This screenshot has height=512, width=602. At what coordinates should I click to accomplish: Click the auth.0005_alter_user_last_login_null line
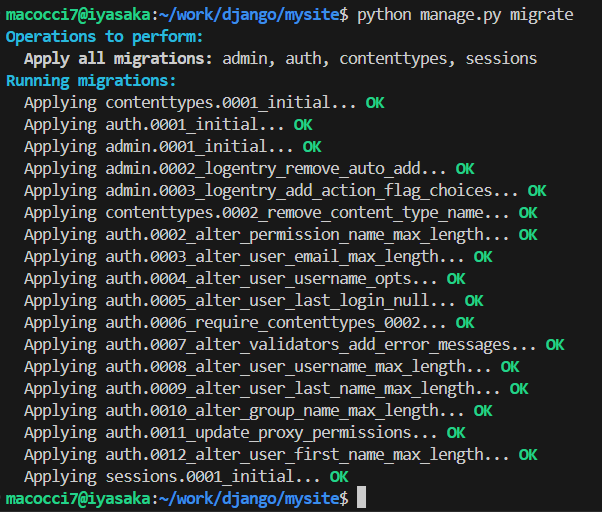click(x=240, y=301)
